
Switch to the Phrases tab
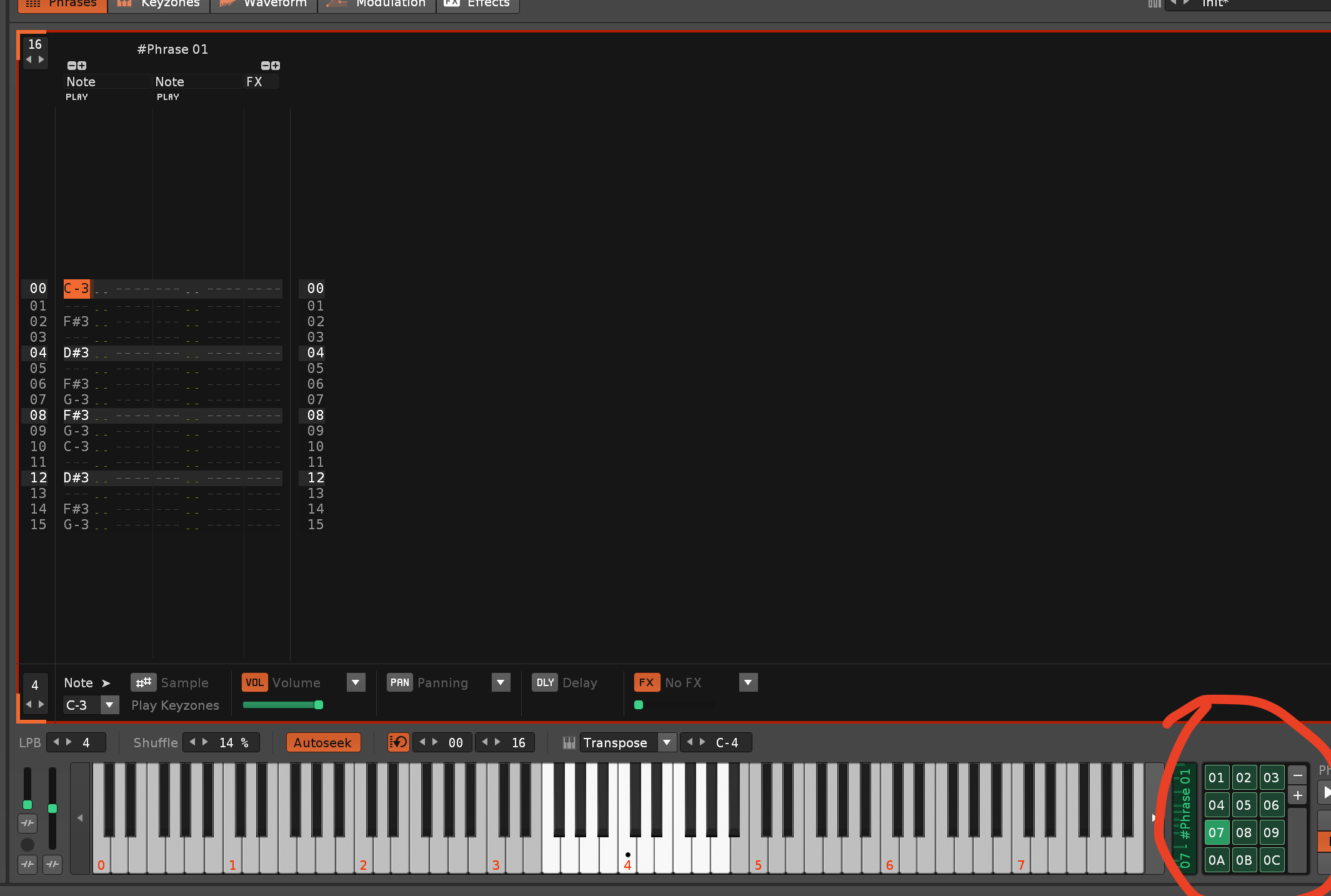(x=62, y=4)
